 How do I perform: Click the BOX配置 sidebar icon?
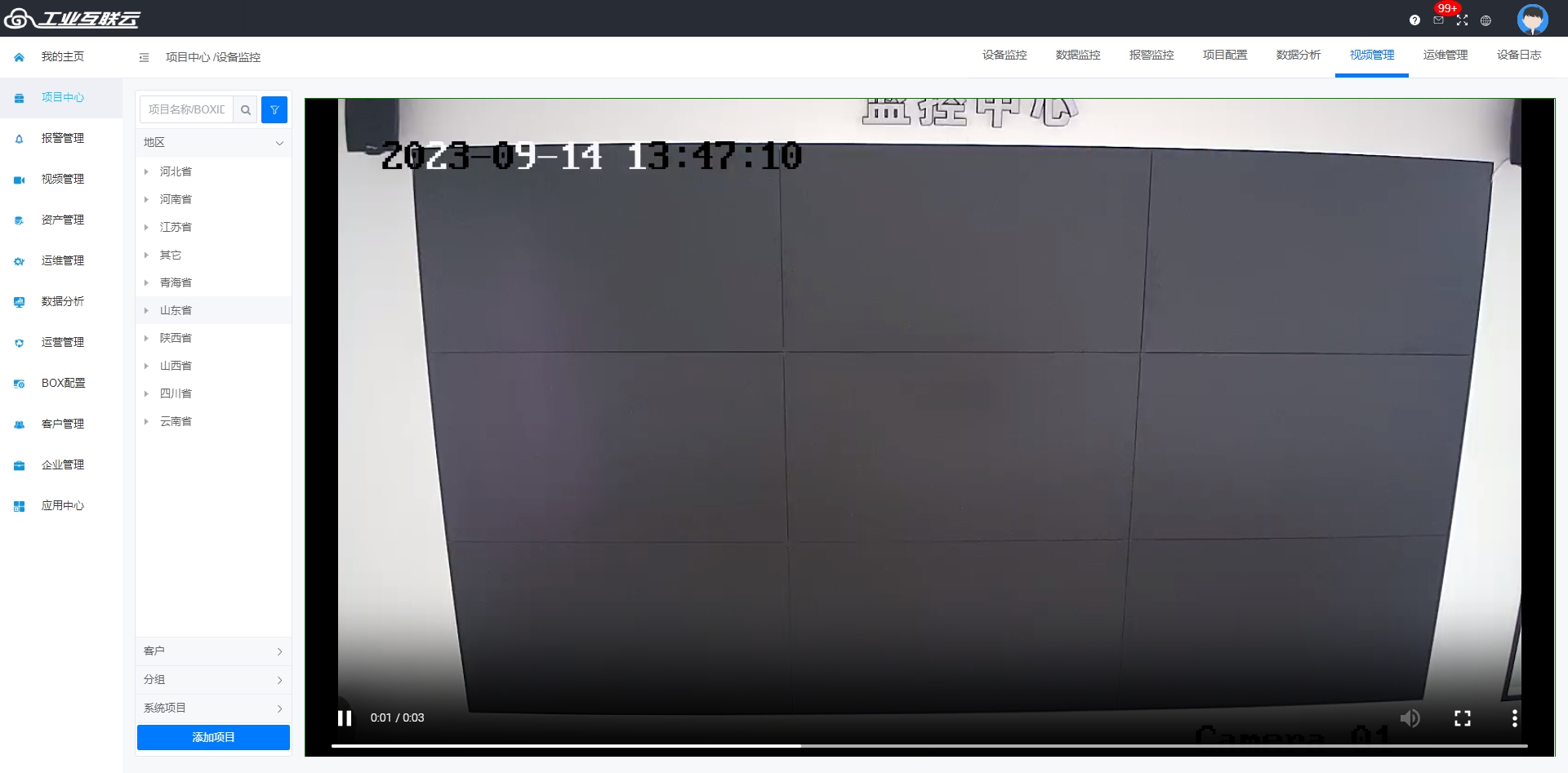pyautogui.click(x=19, y=384)
